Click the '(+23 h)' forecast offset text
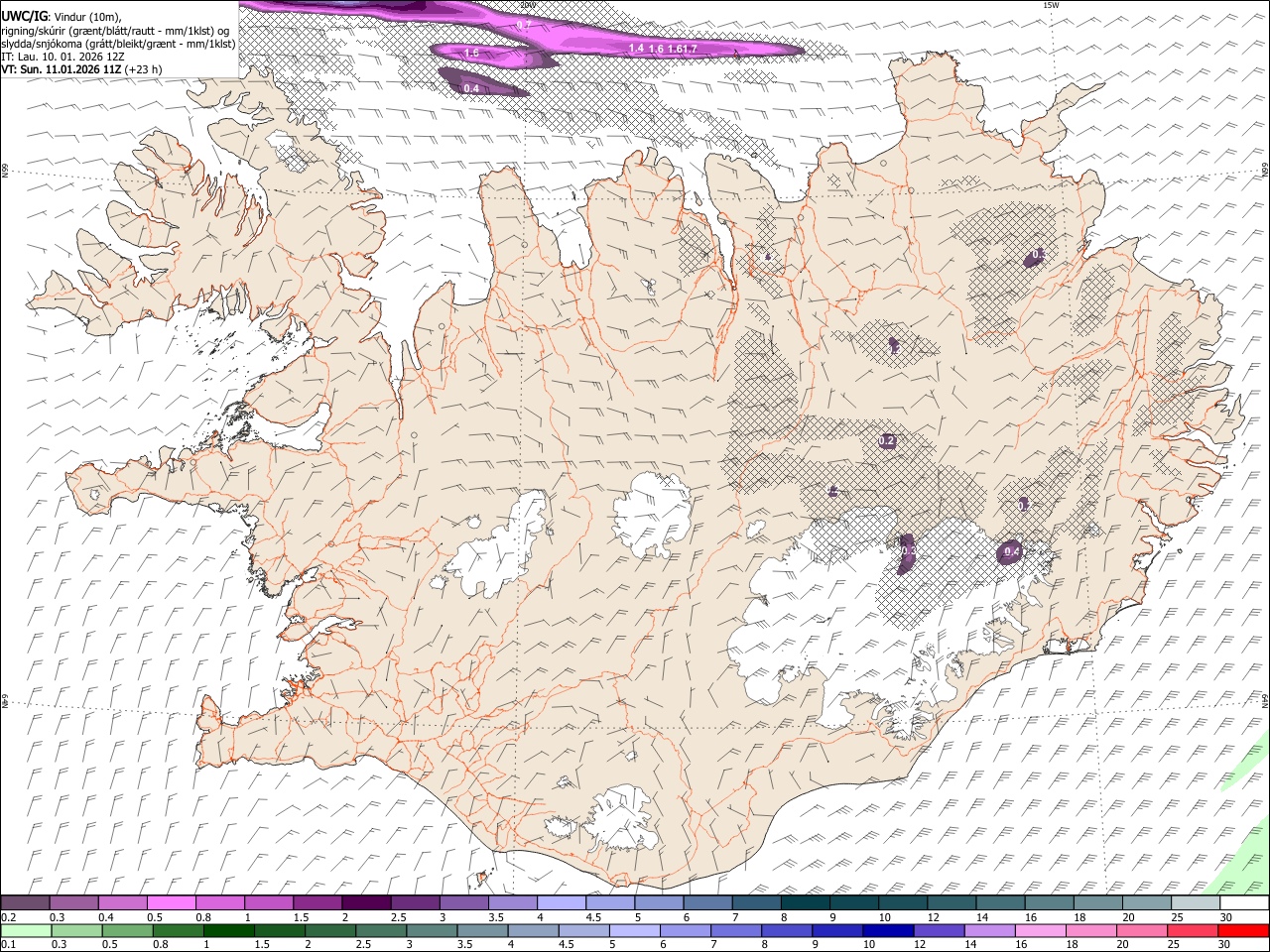Screen dimensions: 1270x952 click(144, 69)
